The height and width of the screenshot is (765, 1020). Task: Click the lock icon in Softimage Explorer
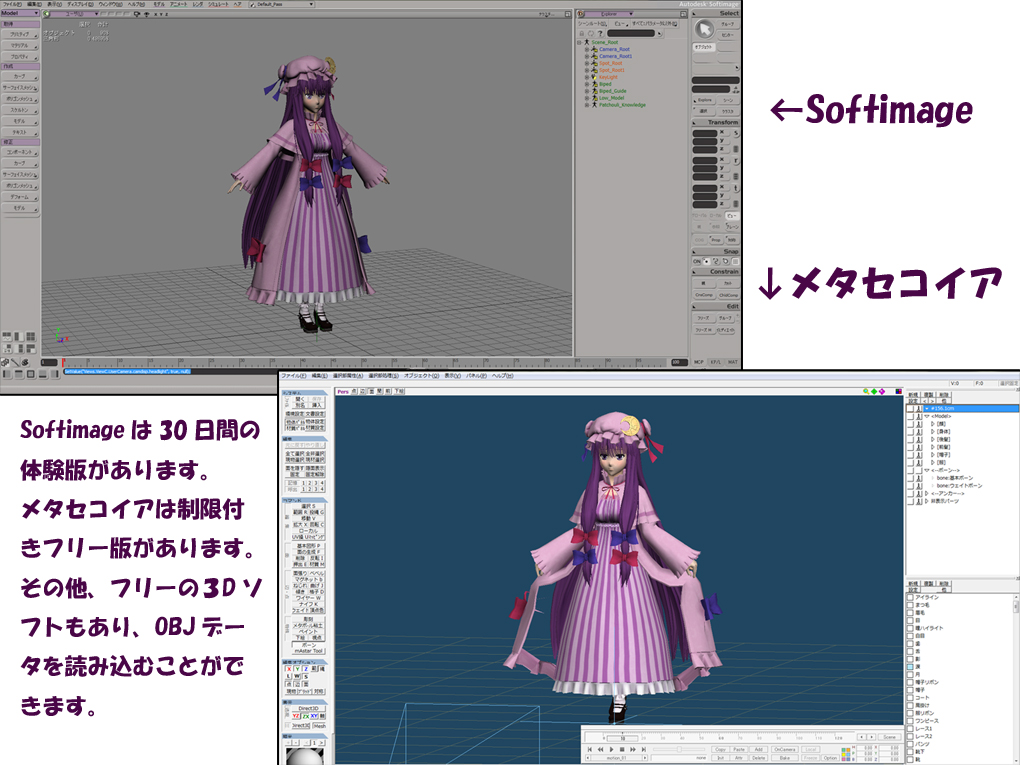(x=582, y=34)
